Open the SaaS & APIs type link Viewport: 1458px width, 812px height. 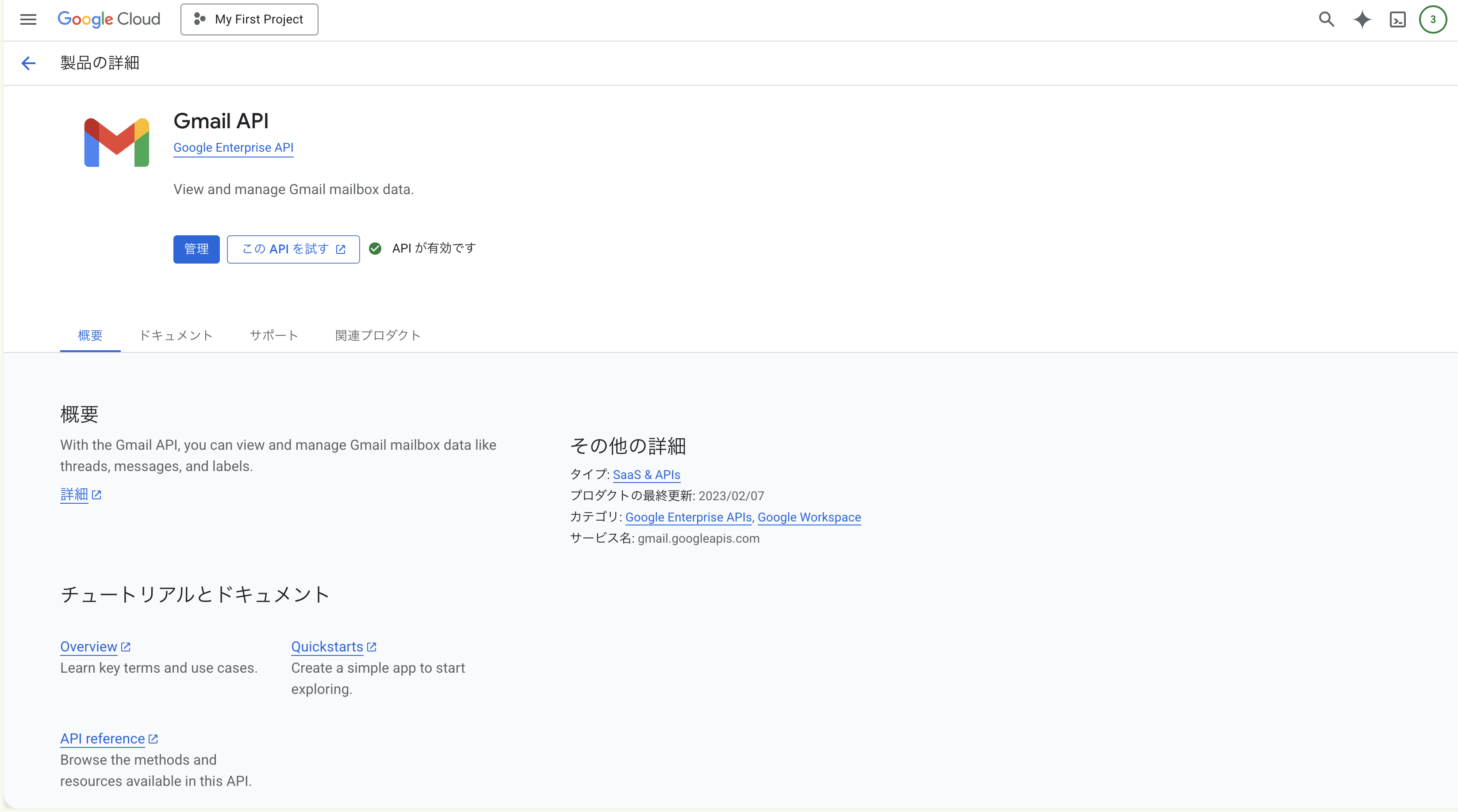coord(646,475)
